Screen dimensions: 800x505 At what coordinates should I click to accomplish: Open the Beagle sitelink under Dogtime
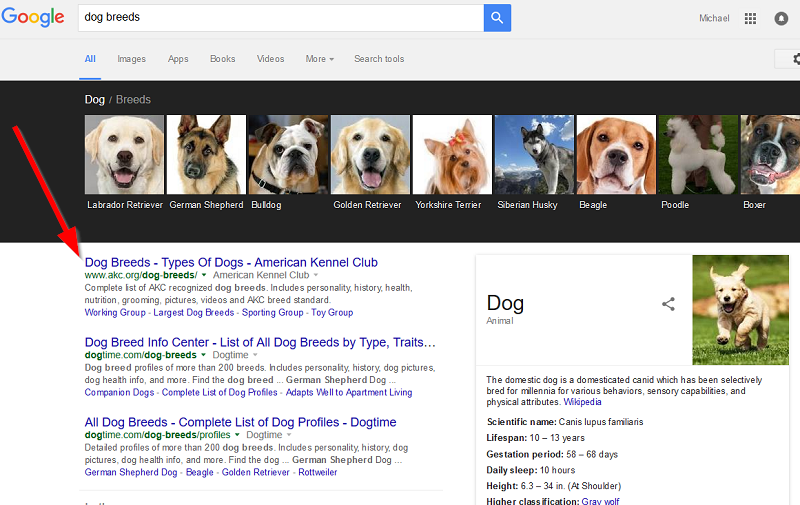pyautogui.click(x=199, y=472)
